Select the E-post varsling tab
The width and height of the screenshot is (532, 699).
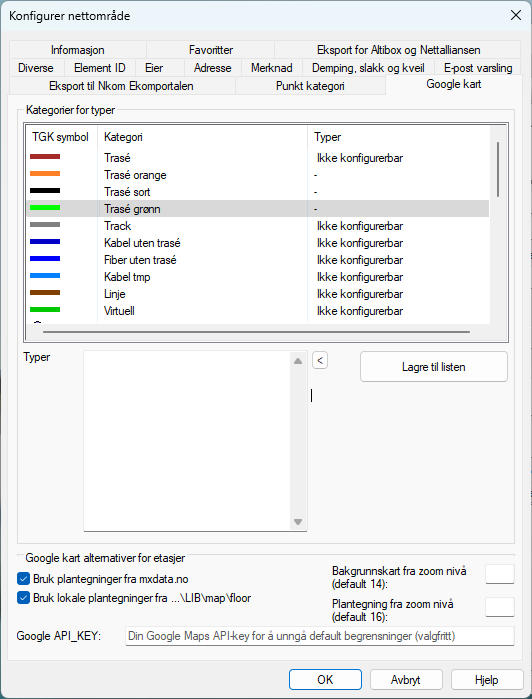tap(478, 68)
